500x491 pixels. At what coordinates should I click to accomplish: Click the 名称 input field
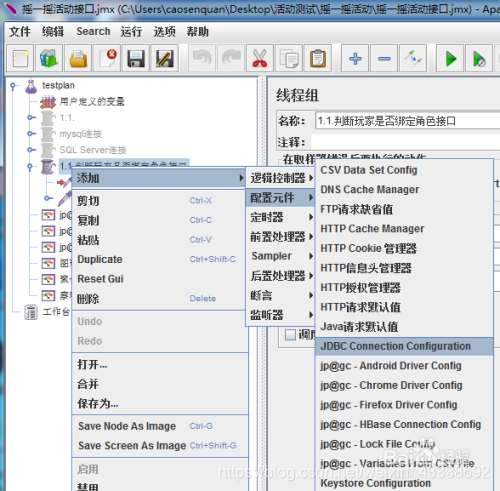pos(407,121)
